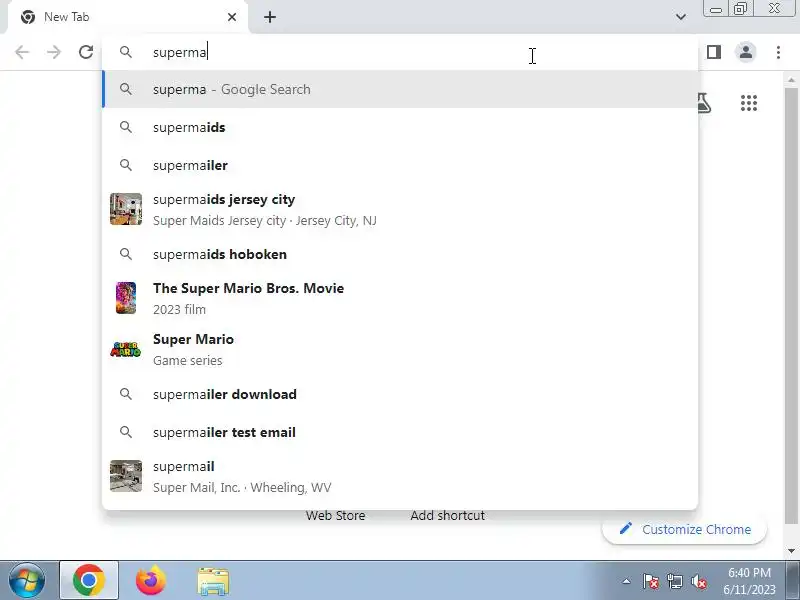Choose 'supermaids jersey city' suggestion
Viewport: 800px width, 600px height.
click(400, 210)
